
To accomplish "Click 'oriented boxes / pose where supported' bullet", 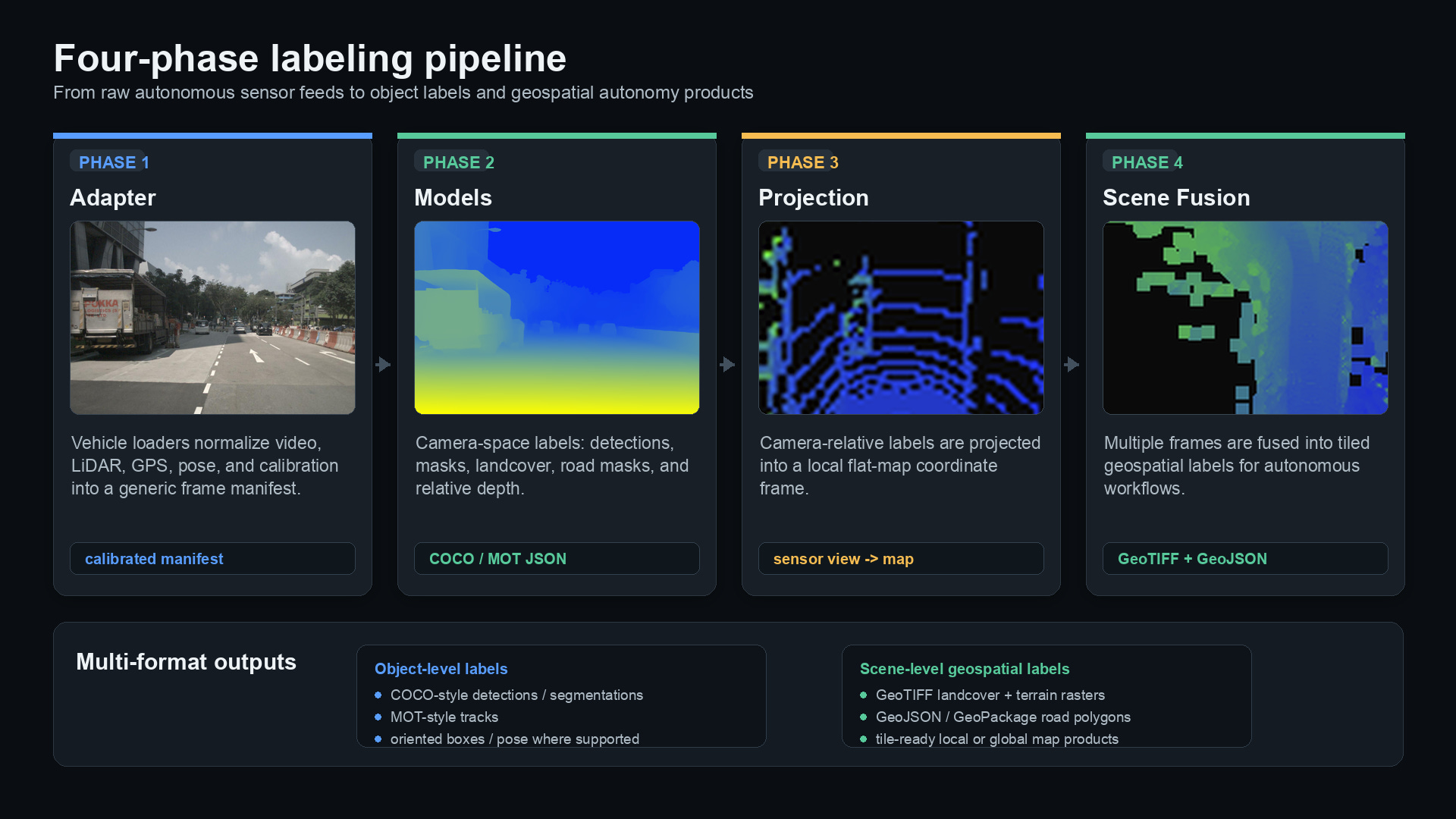I will (x=507, y=739).
